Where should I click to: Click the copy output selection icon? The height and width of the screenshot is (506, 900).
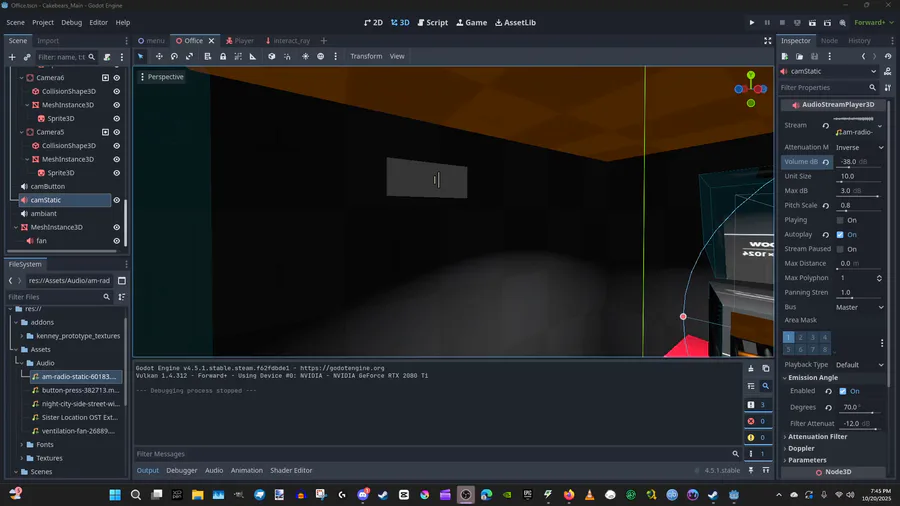pos(766,368)
